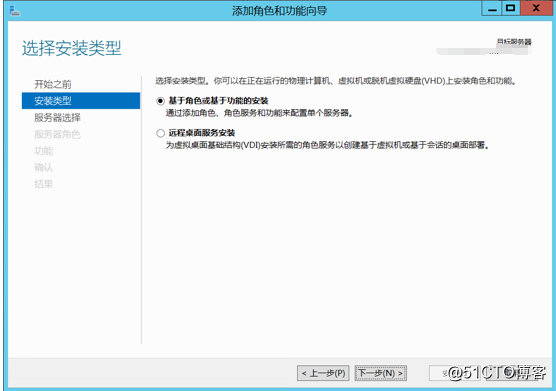Close the Add Roles wizard window
The width and height of the screenshot is (556, 391).
click(536, 9)
